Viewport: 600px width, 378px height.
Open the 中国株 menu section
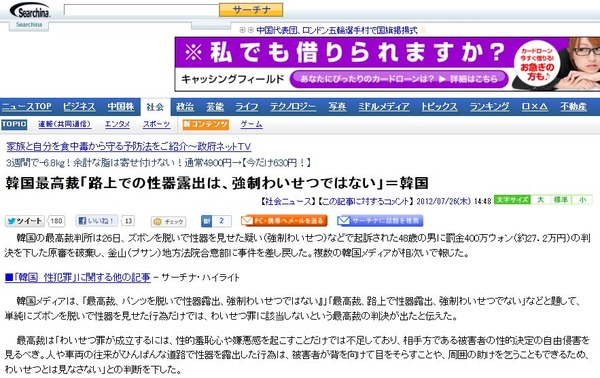click(x=121, y=107)
